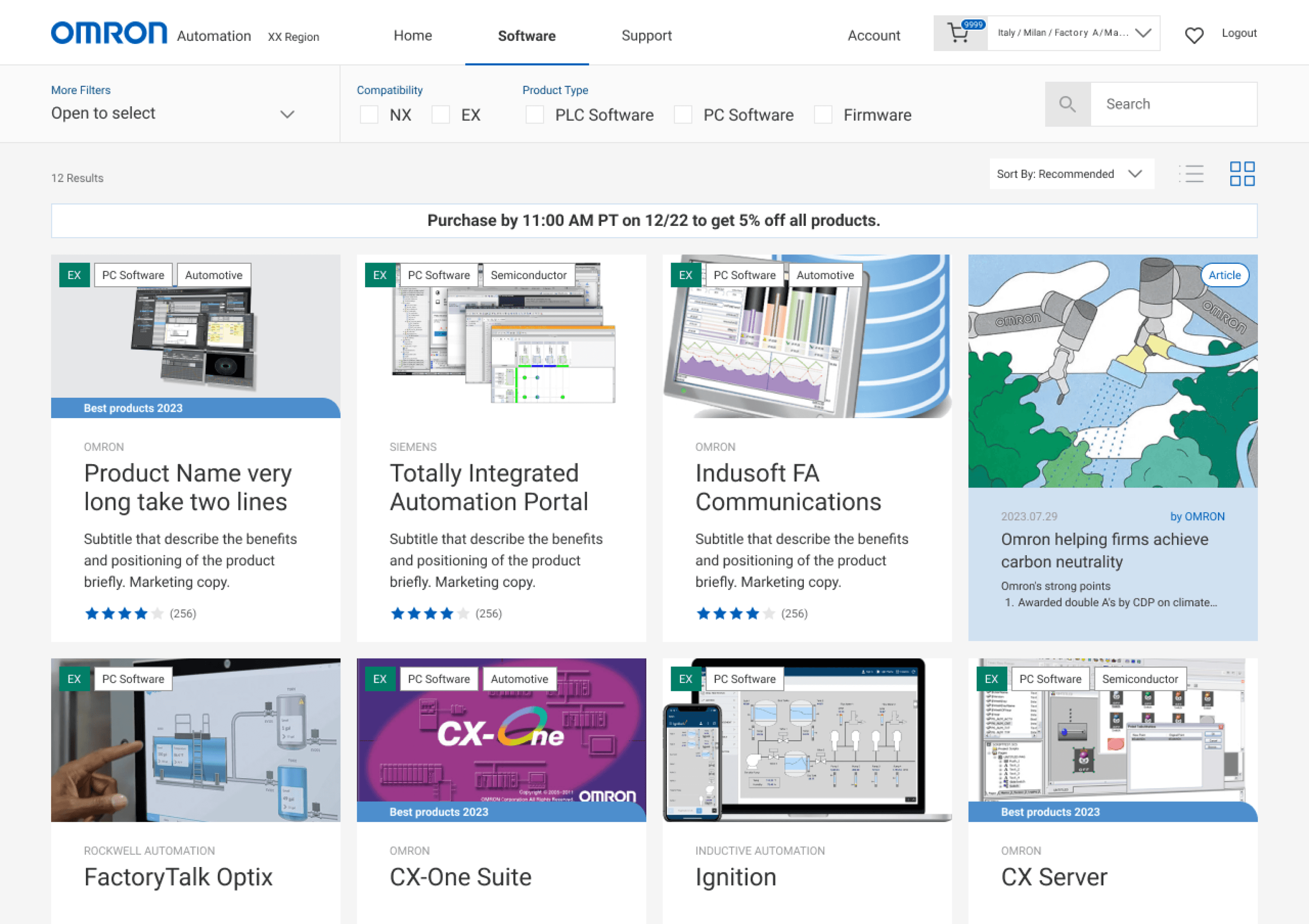Open the by OMRON author link
This screenshot has width=1309, height=924.
coord(1197,516)
